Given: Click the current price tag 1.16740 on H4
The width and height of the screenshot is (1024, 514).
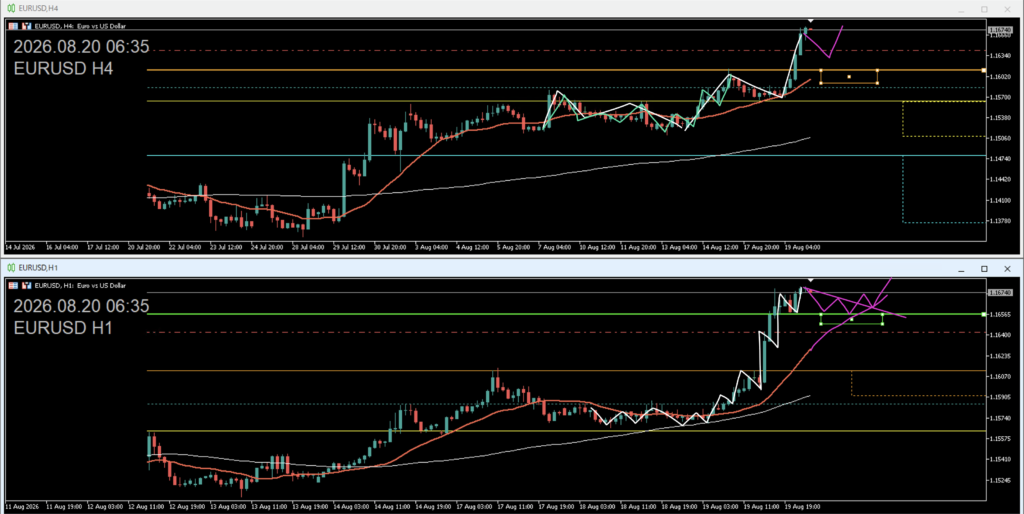Looking at the screenshot, I should coord(1000,30).
